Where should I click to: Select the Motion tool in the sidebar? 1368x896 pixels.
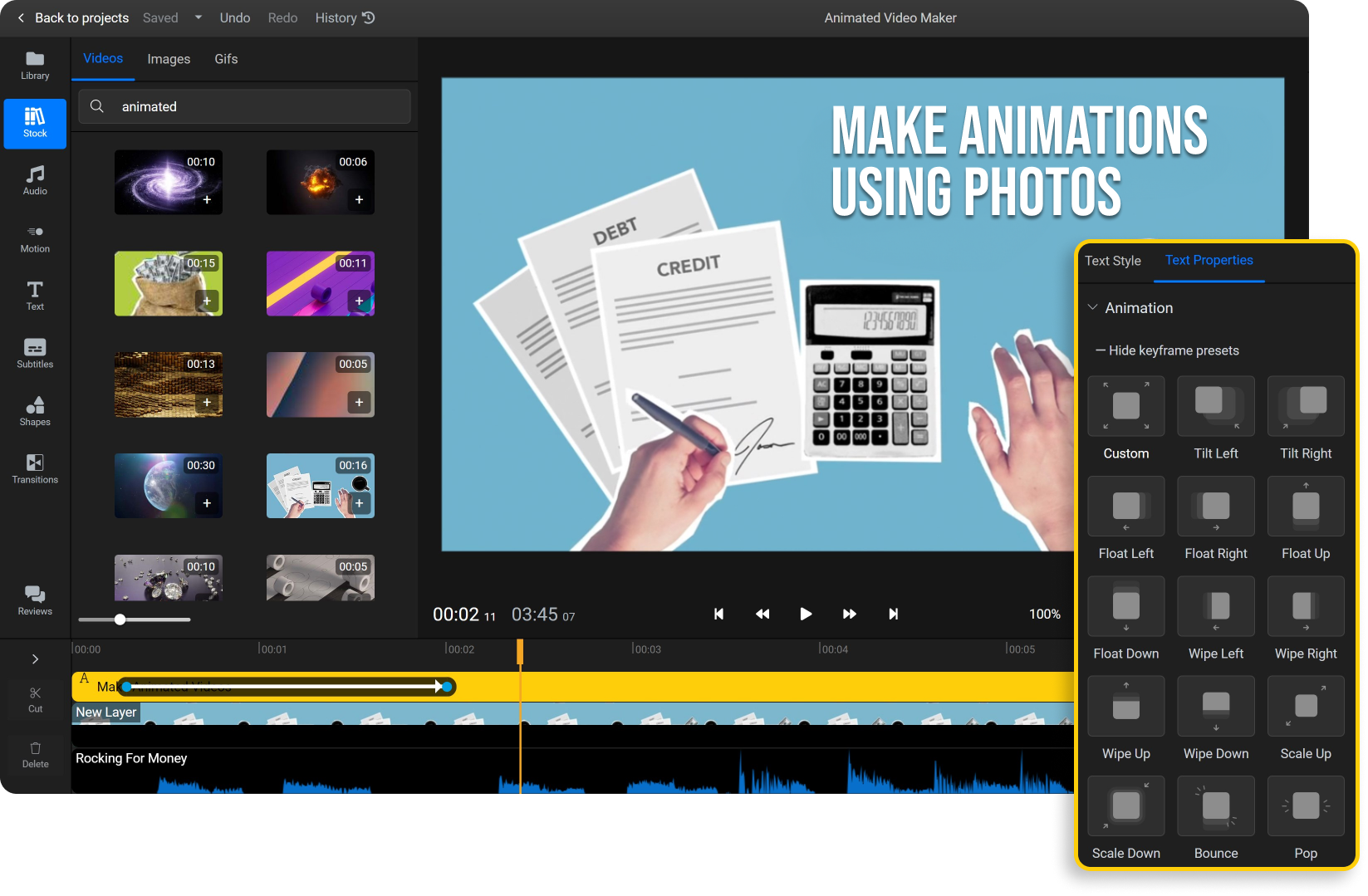coord(34,239)
